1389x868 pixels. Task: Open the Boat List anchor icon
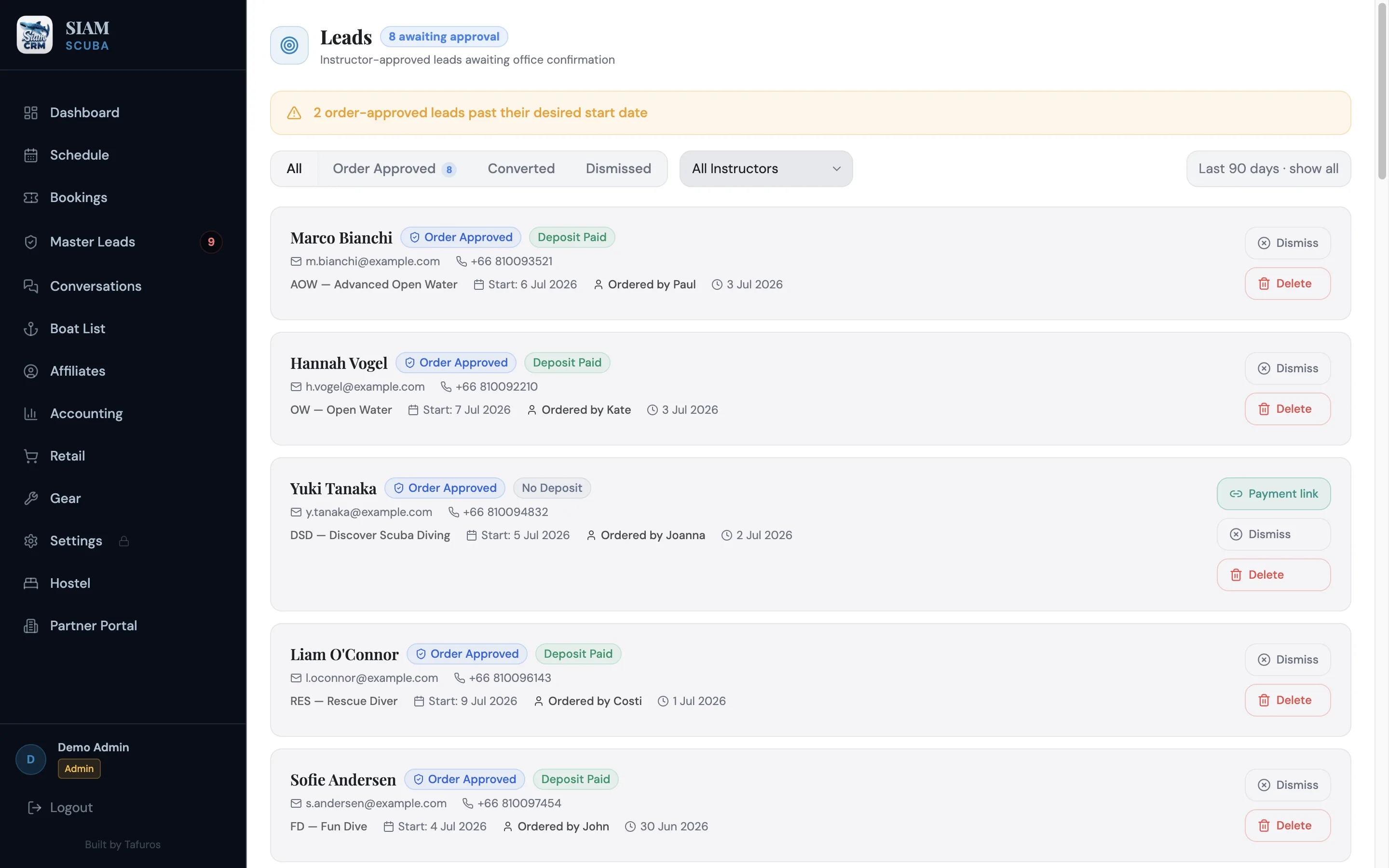pyautogui.click(x=30, y=328)
